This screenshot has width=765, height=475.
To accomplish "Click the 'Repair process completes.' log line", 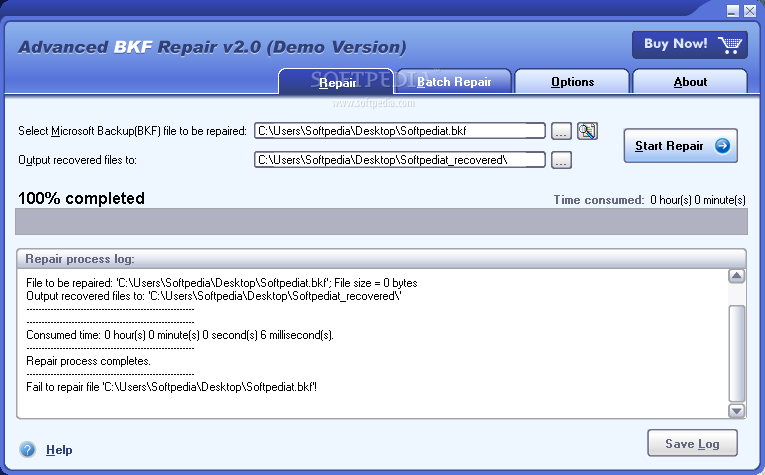I will 88,361.
